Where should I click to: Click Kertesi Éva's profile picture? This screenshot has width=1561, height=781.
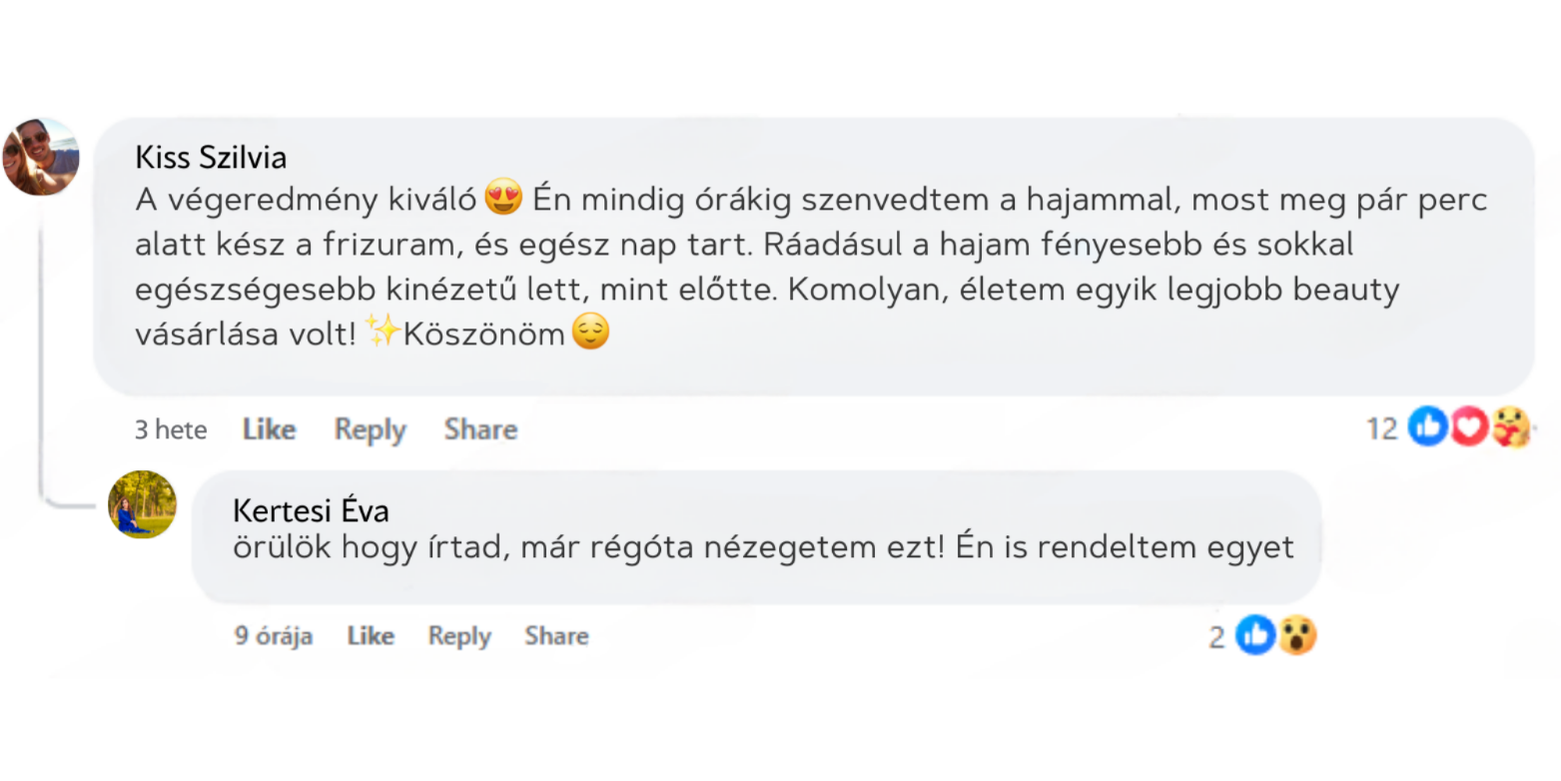tap(142, 504)
